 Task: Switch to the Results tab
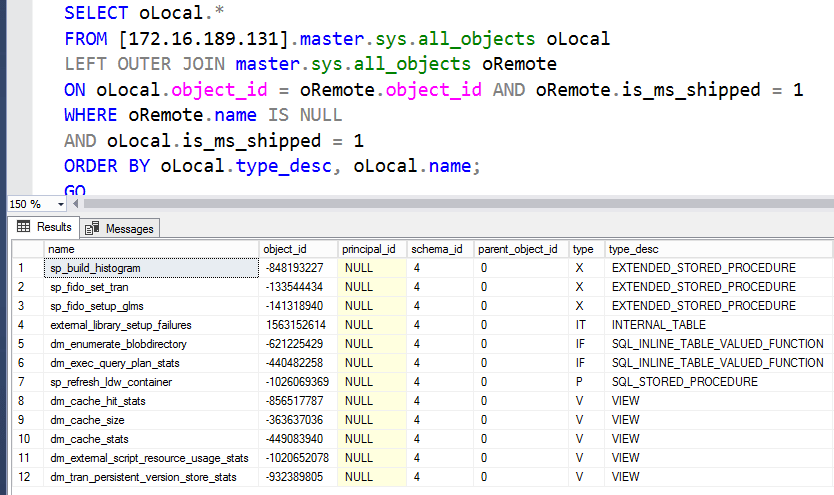(x=44, y=227)
